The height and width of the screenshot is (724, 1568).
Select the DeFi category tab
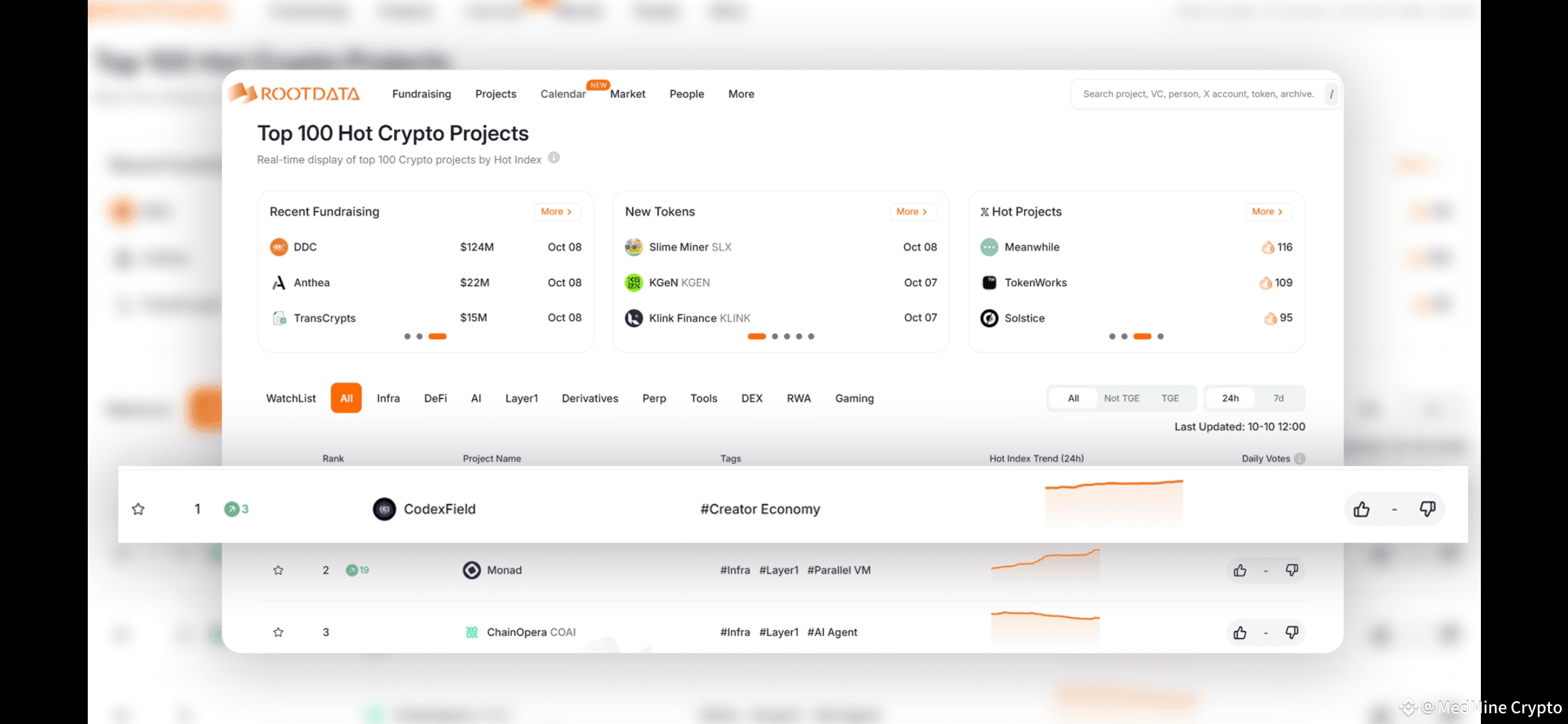(x=435, y=398)
